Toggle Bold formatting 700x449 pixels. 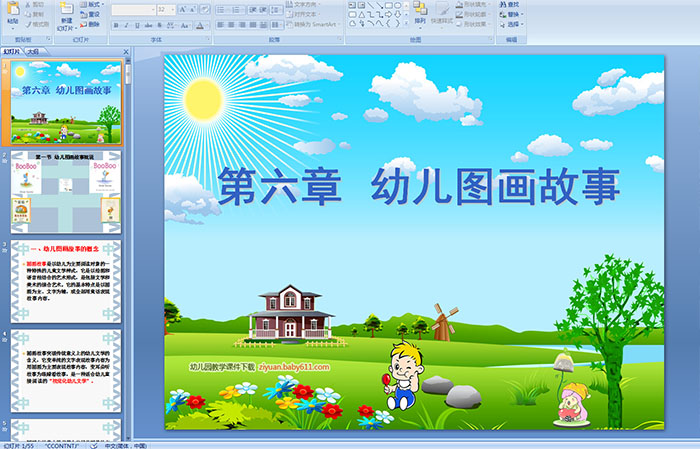coord(116,25)
